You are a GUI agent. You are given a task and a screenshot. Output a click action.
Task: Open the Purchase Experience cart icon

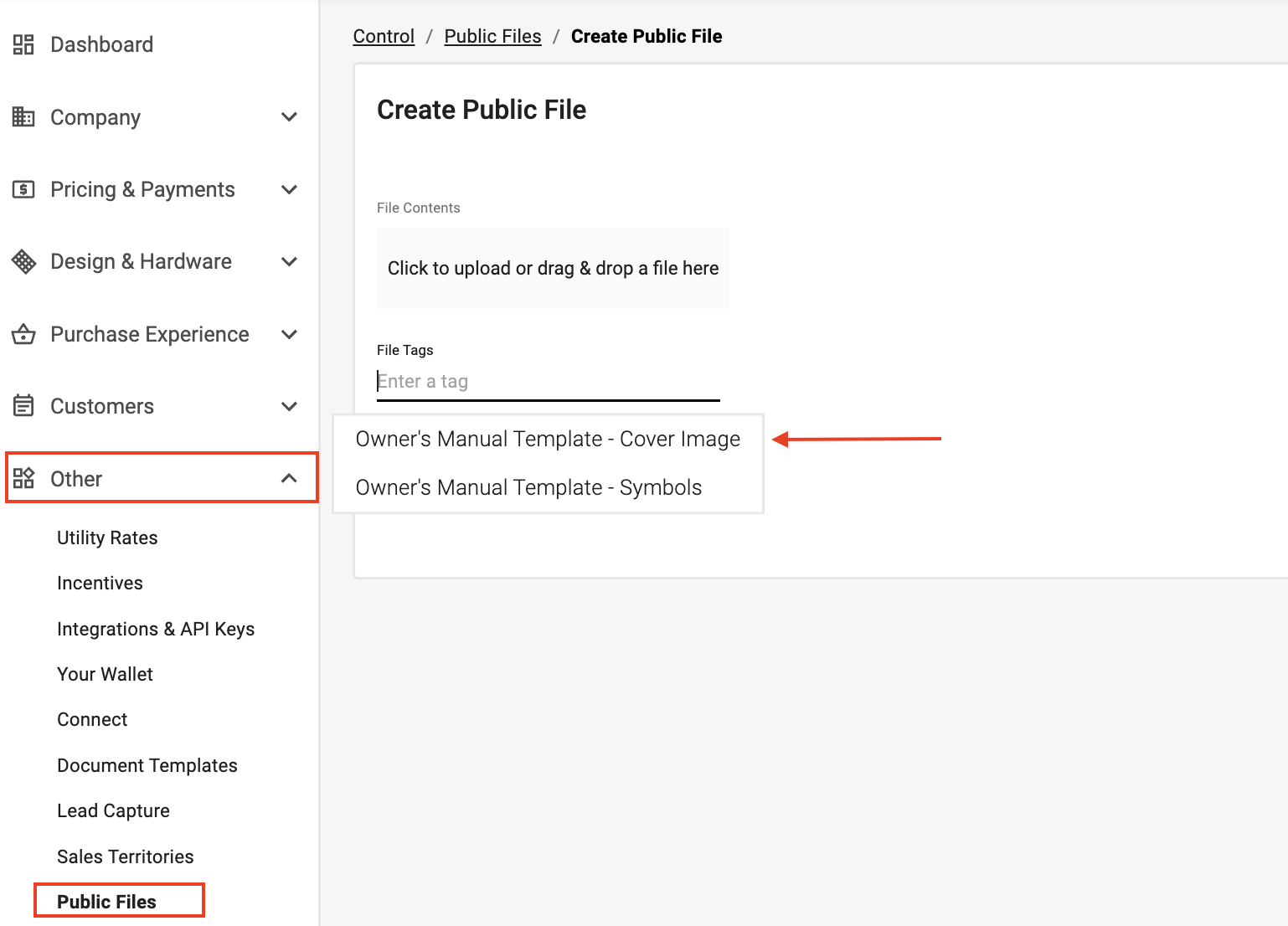point(23,334)
